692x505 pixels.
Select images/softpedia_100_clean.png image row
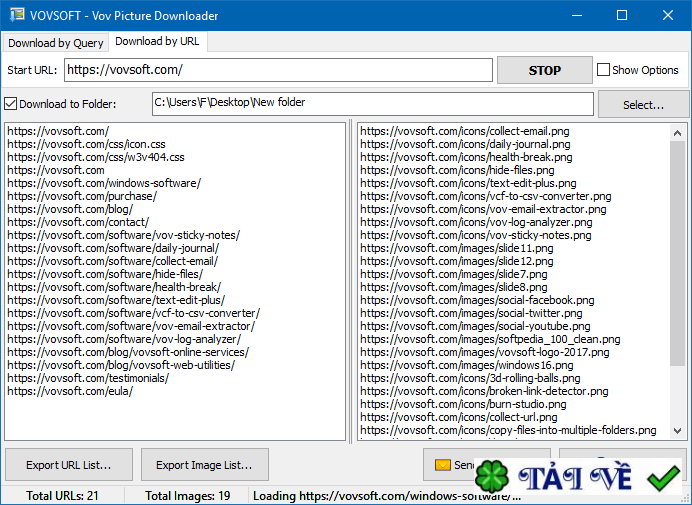(x=490, y=339)
